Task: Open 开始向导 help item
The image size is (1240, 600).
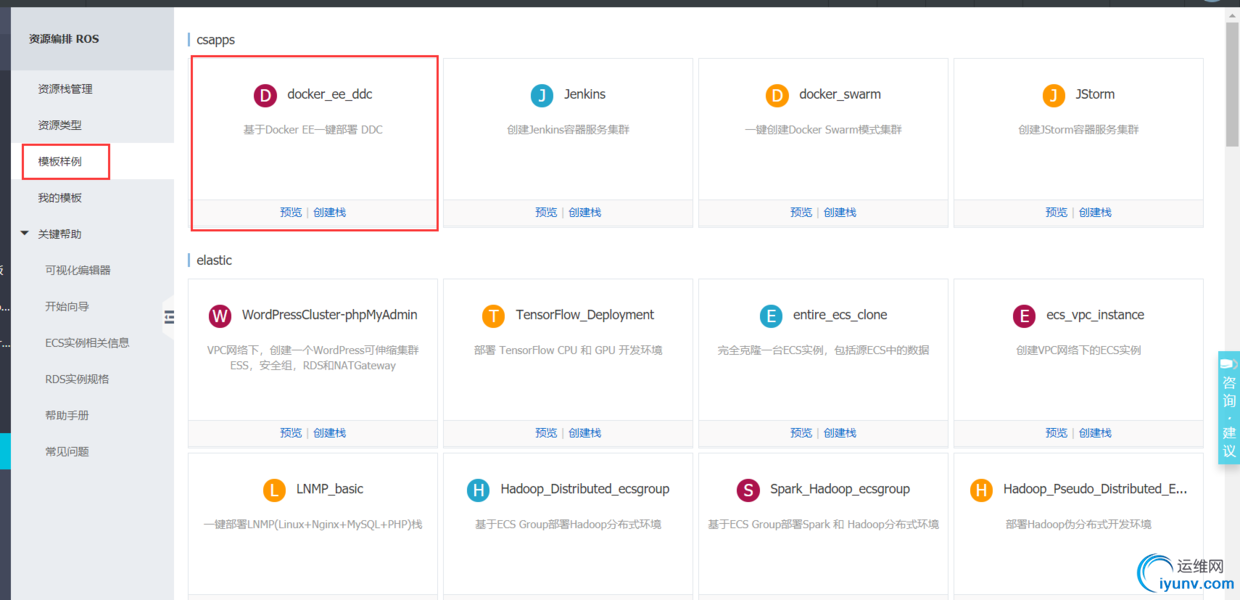Action: point(67,306)
